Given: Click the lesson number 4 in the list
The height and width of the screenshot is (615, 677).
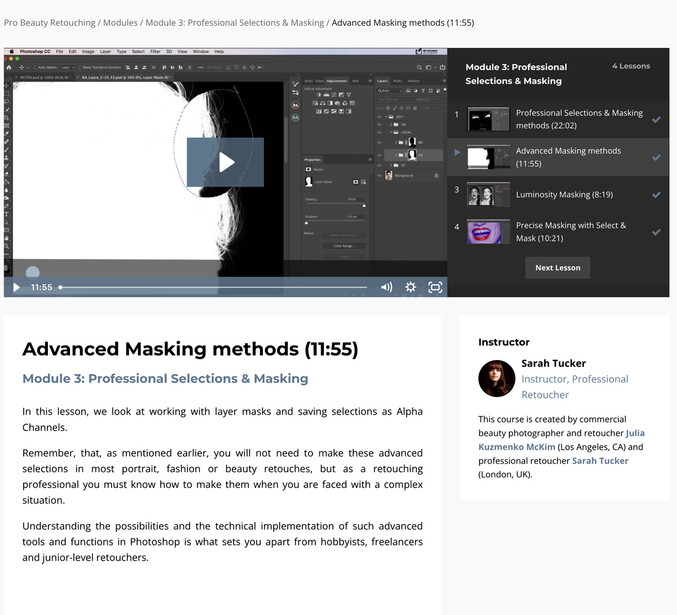Looking at the screenshot, I should pyautogui.click(x=456, y=227).
